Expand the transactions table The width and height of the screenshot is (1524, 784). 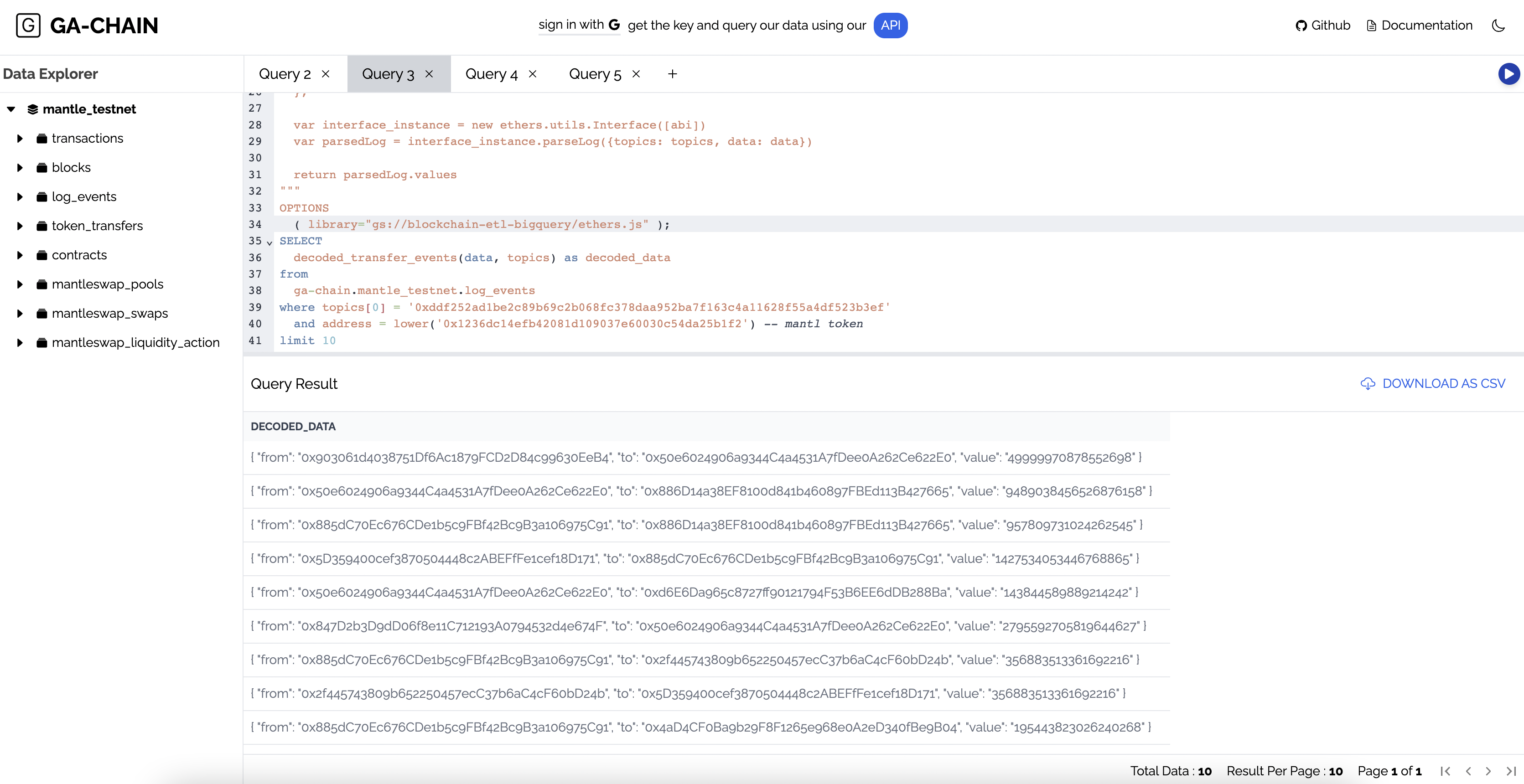pos(20,138)
